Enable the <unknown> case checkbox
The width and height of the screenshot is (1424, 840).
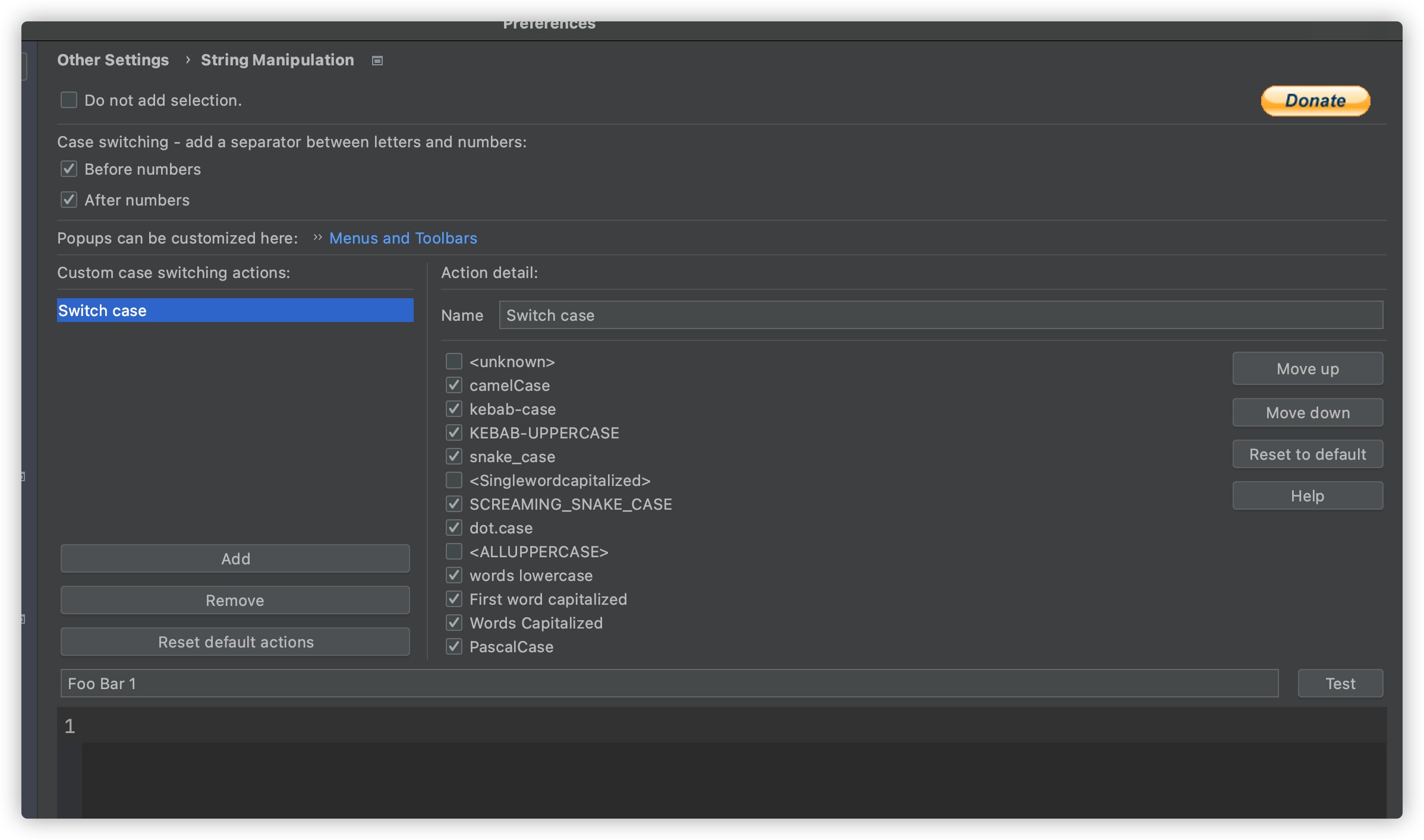[454, 361]
